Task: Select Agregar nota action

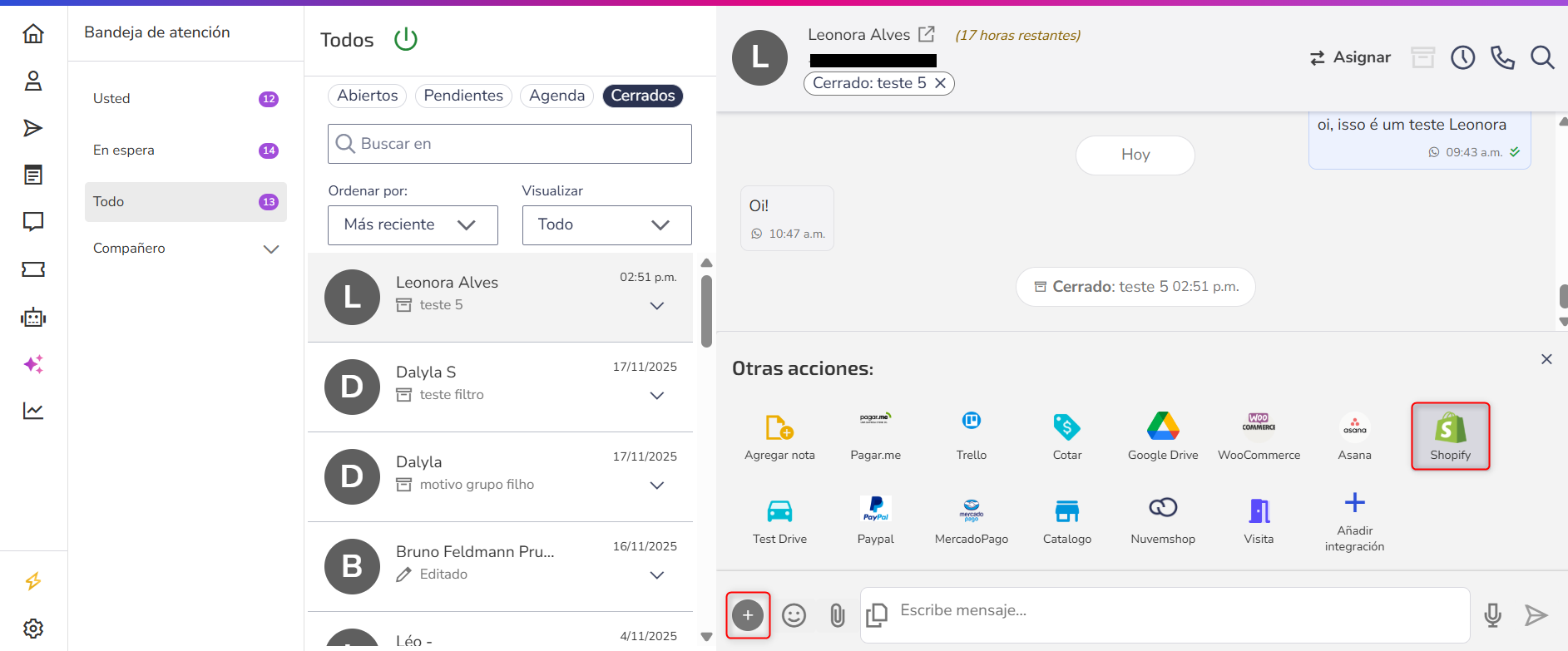Action: (x=779, y=437)
